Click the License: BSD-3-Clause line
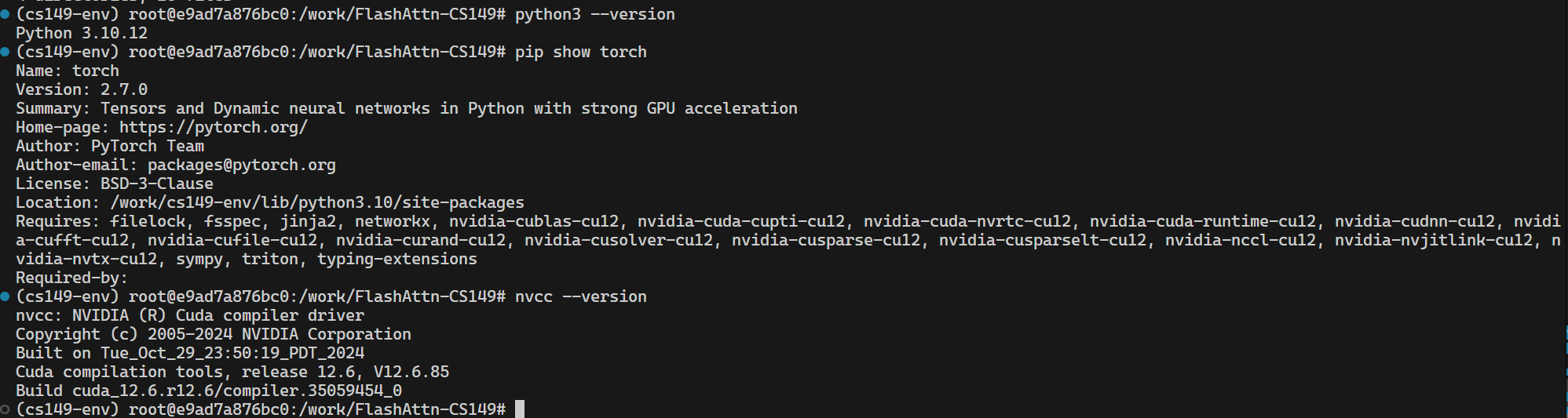The image size is (1568, 418). [115, 184]
